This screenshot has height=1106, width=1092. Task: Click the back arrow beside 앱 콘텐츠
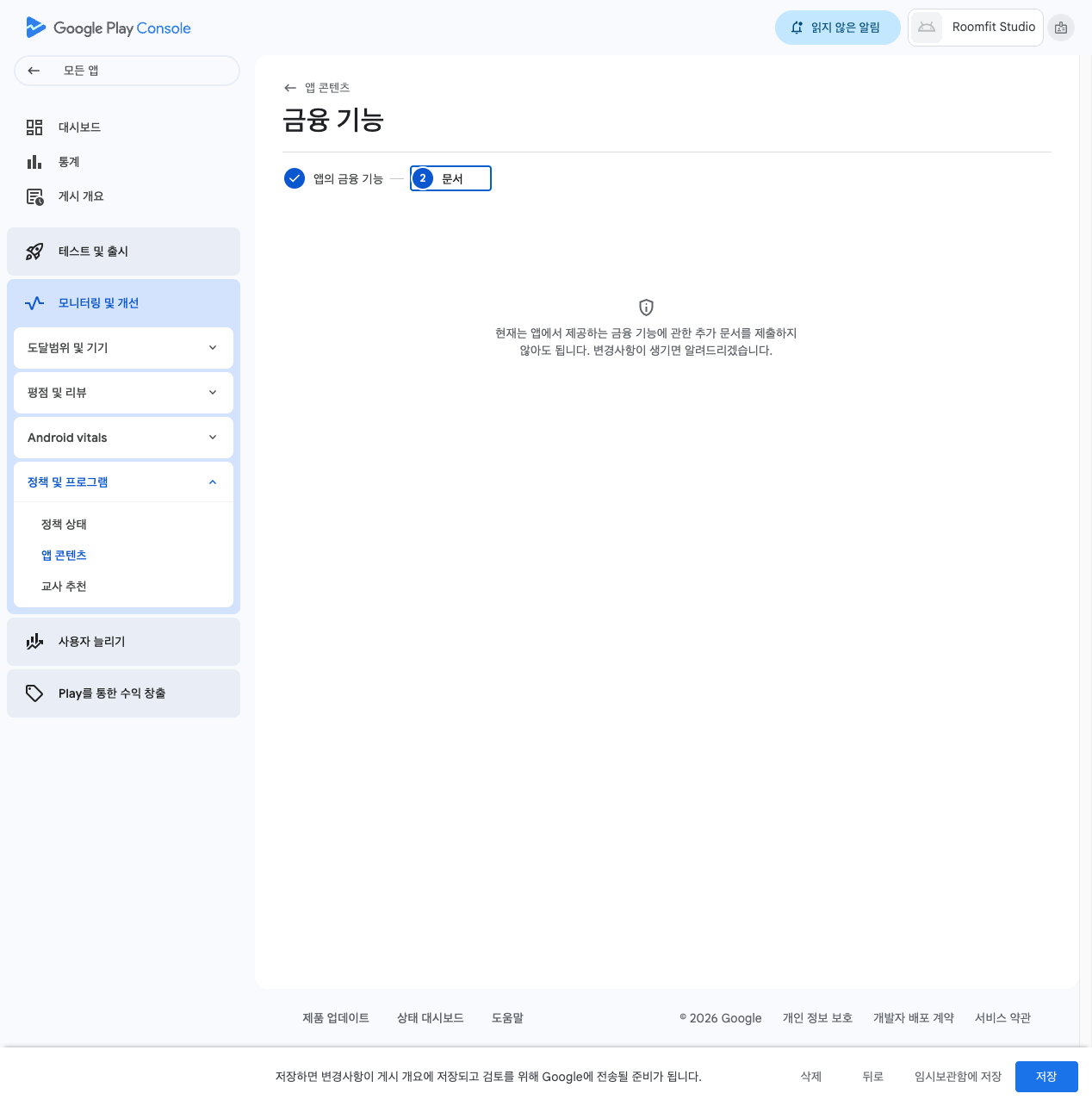click(290, 88)
